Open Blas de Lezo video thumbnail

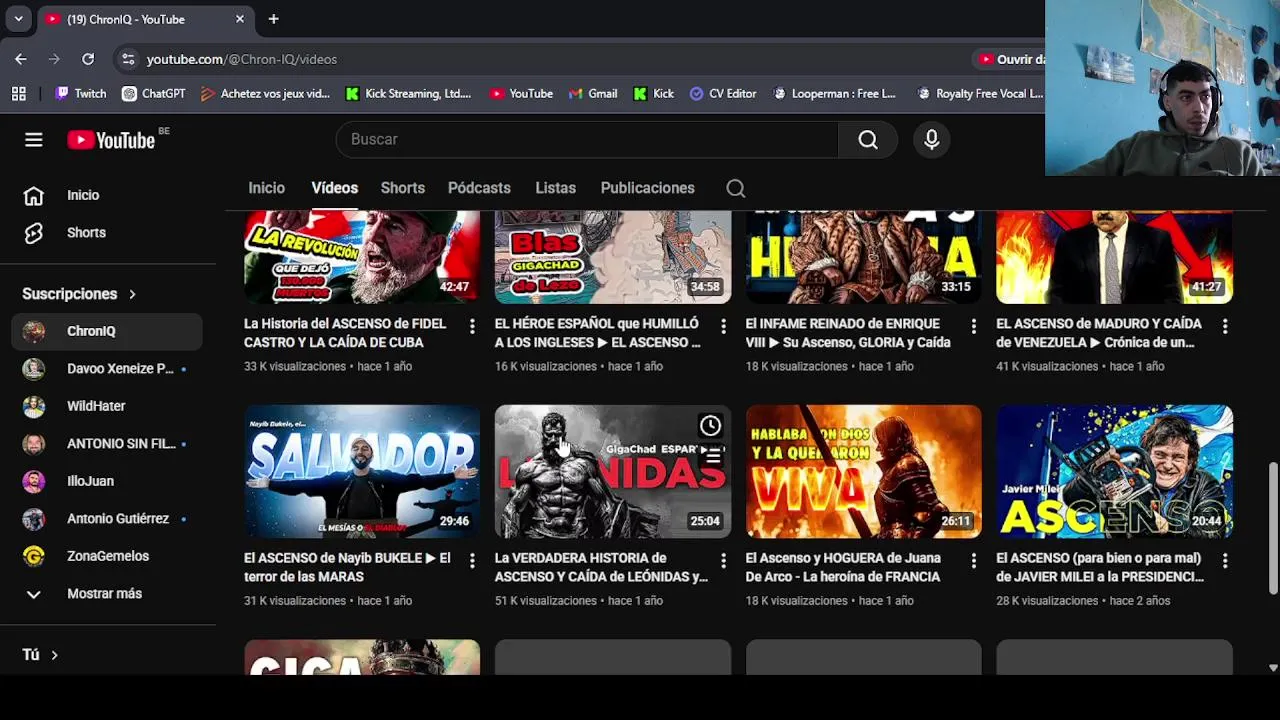click(x=613, y=257)
